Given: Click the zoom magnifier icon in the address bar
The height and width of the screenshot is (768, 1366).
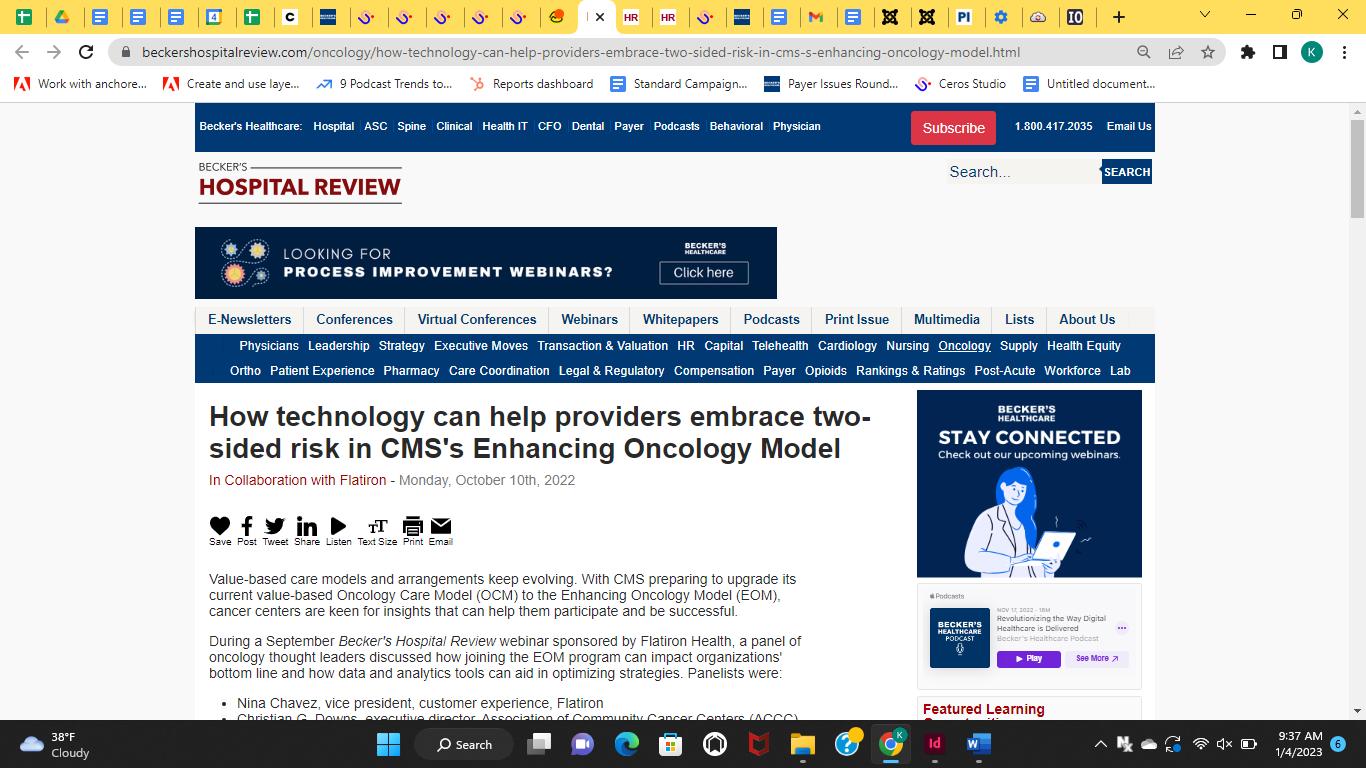Looking at the screenshot, I should click(x=1144, y=52).
